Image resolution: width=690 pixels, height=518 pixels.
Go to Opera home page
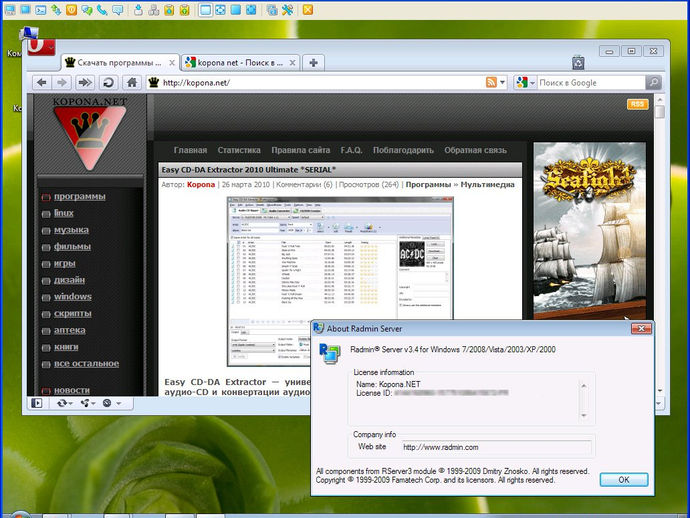pyautogui.click(x=132, y=82)
